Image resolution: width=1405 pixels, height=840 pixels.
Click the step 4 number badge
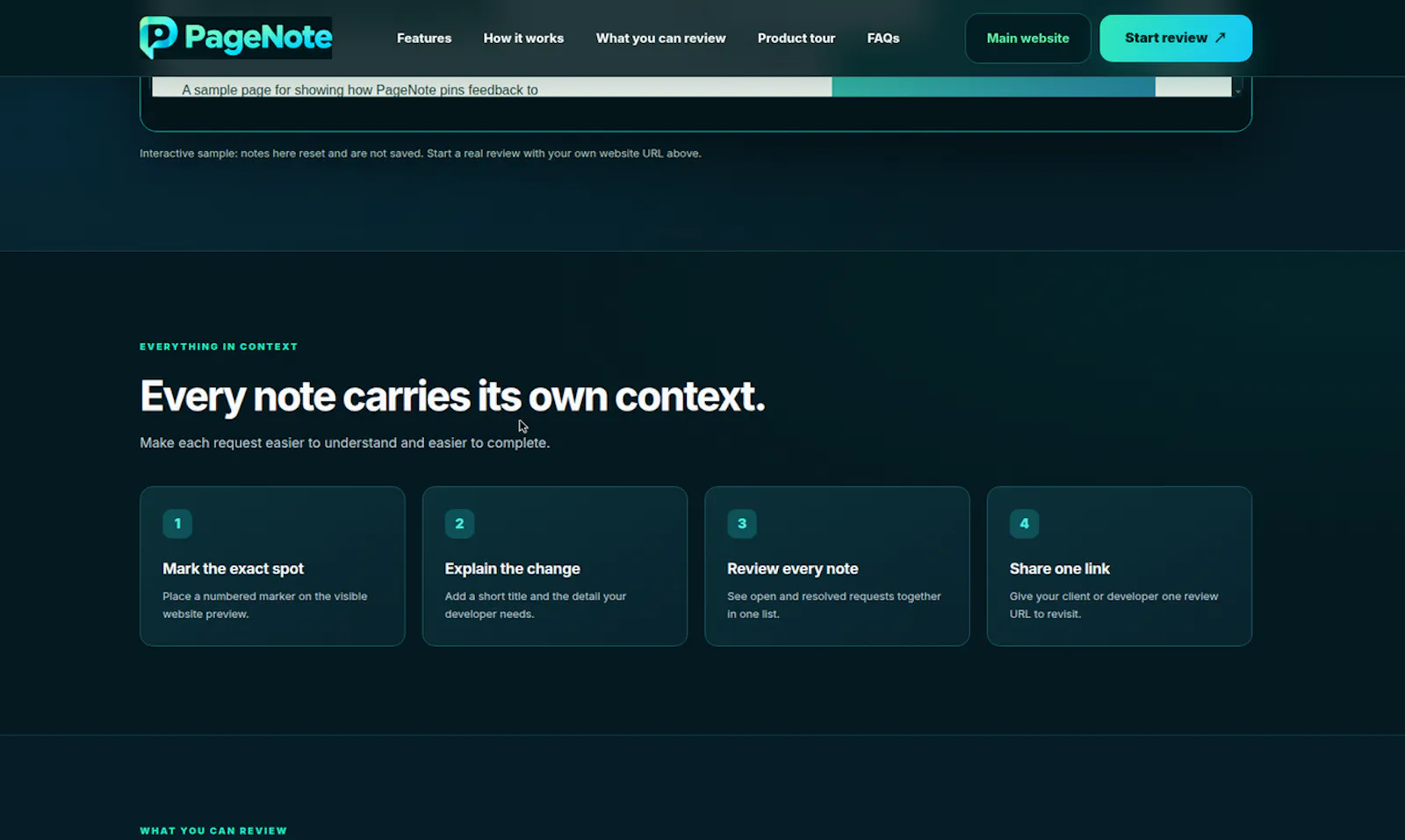point(1024,524)
